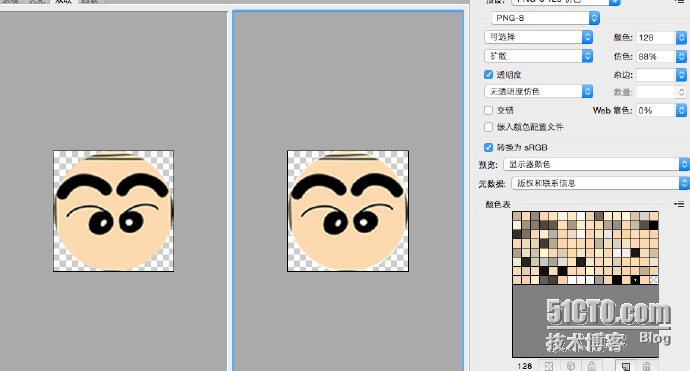Click the 颜色 128 value field
This screenshot has width=690, height=371.
coord(656,38)
